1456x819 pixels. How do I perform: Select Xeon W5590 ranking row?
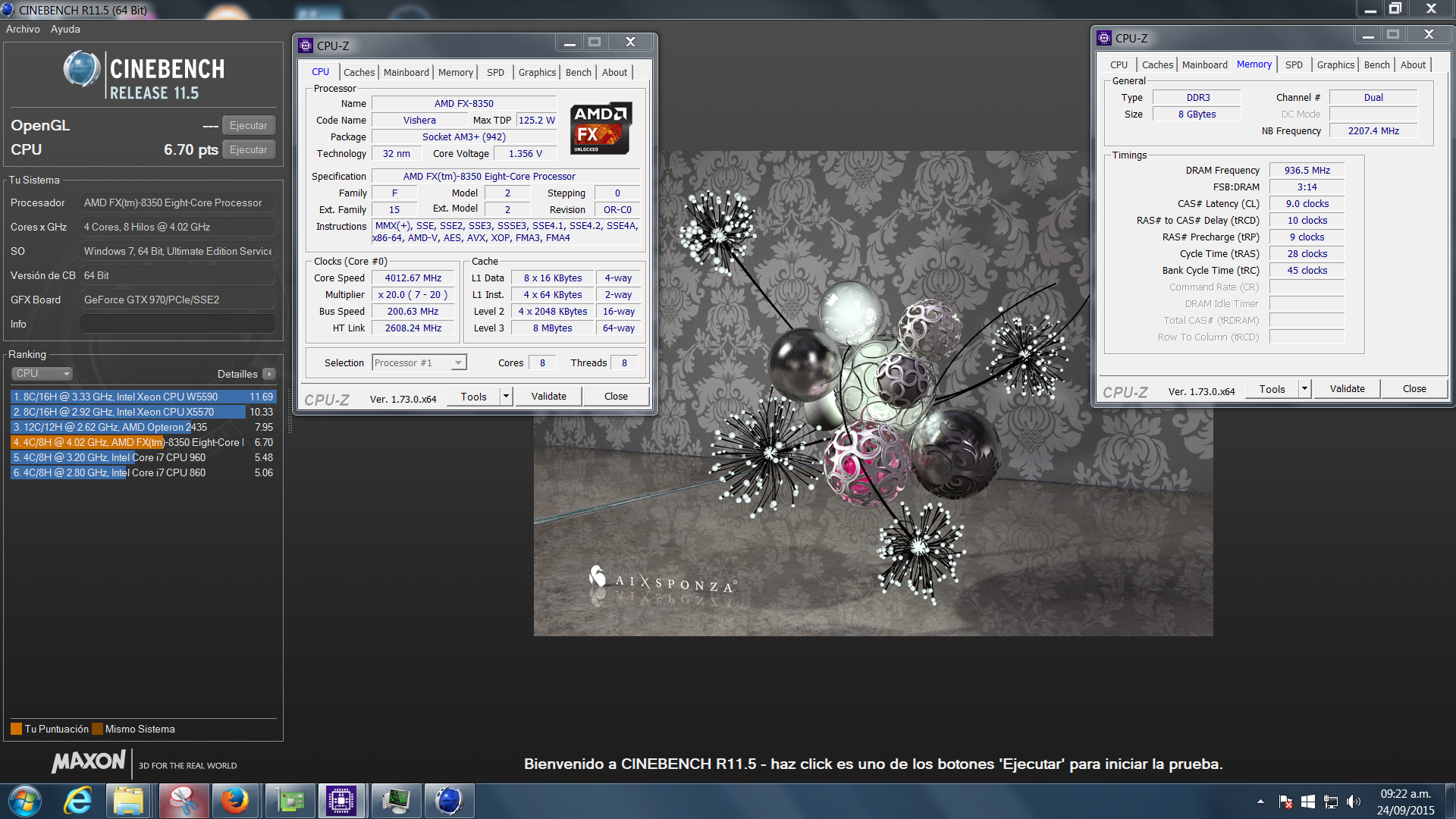point(143,397)
